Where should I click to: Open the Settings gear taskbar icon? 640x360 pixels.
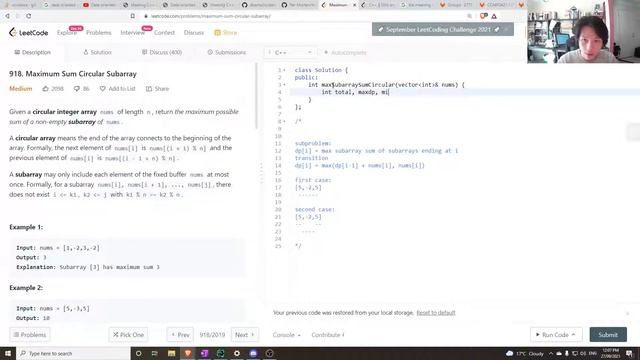(x=237, y=353)
